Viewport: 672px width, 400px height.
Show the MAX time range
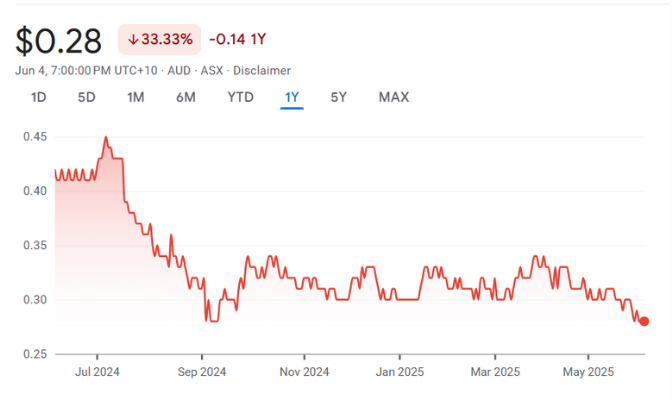coord(394,97)
